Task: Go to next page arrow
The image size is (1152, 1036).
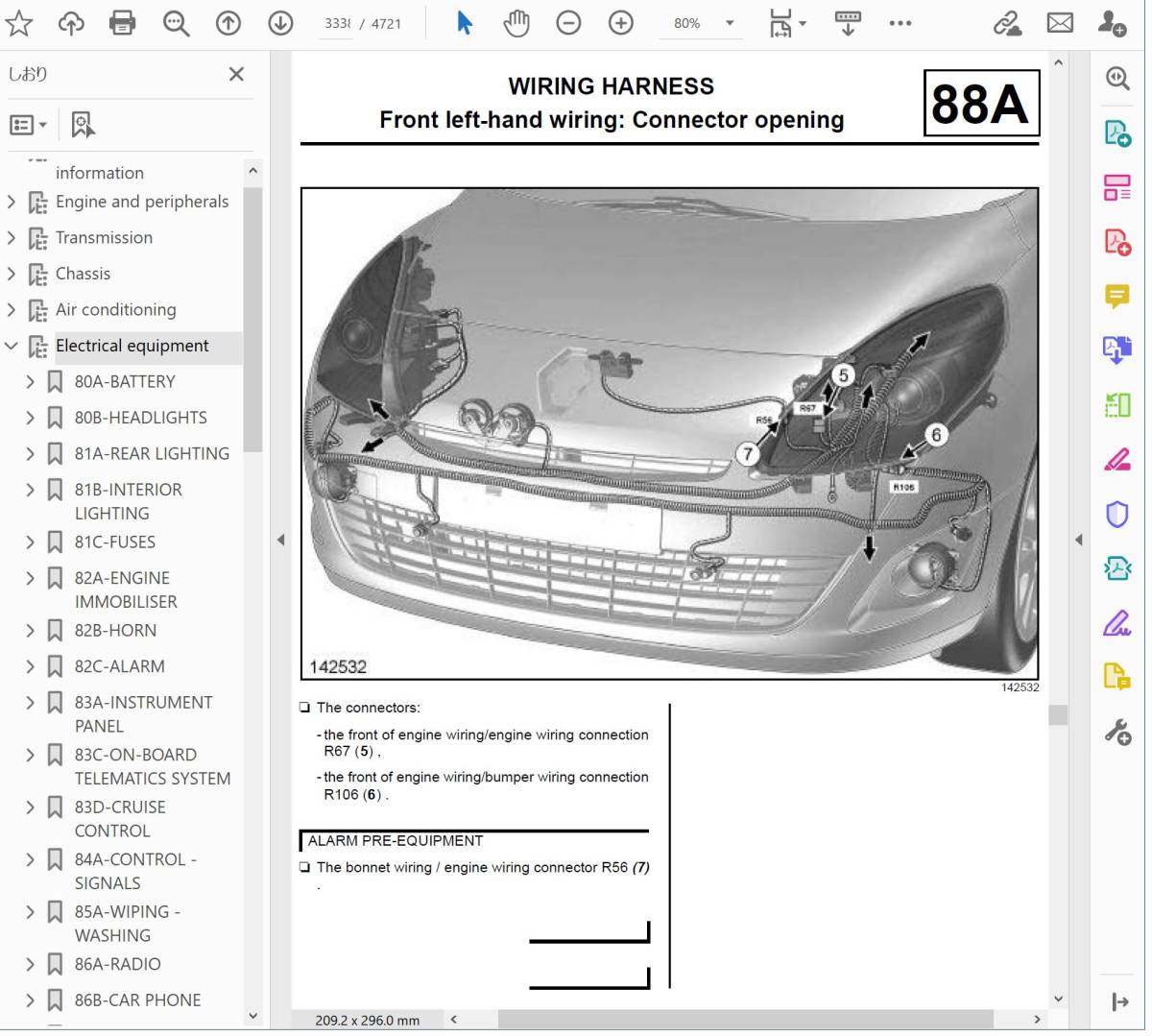Action: (x=280, y=23)
